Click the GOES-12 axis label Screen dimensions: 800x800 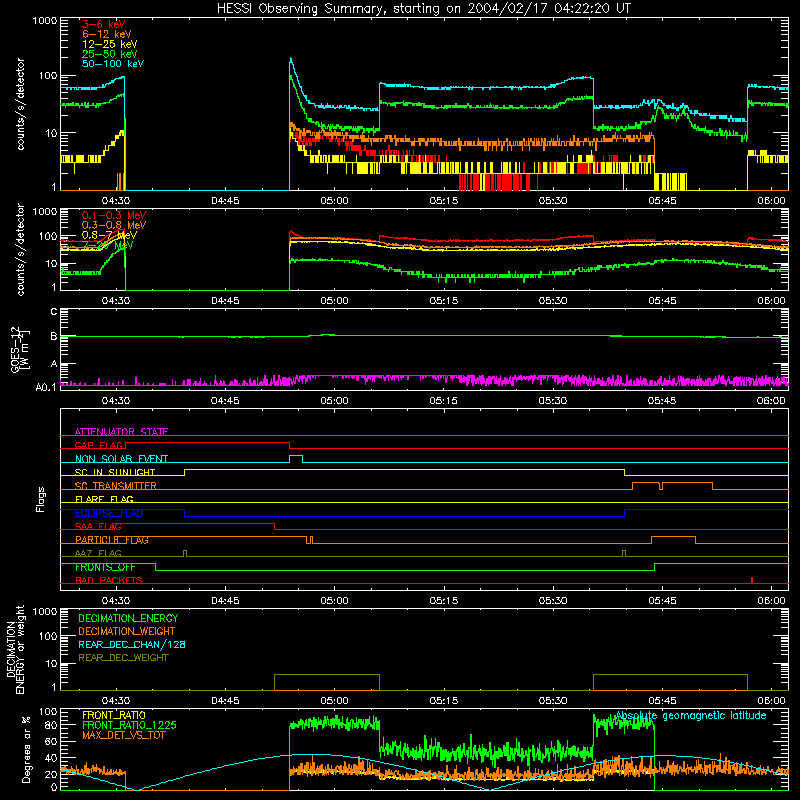point(19,350)
